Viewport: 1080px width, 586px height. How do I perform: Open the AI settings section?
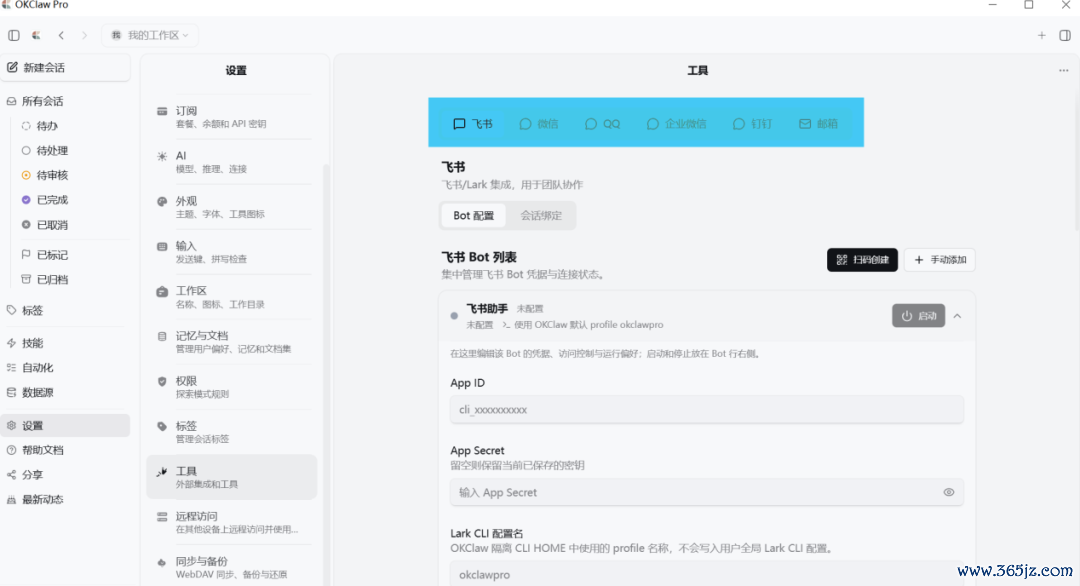click(231, 162)
